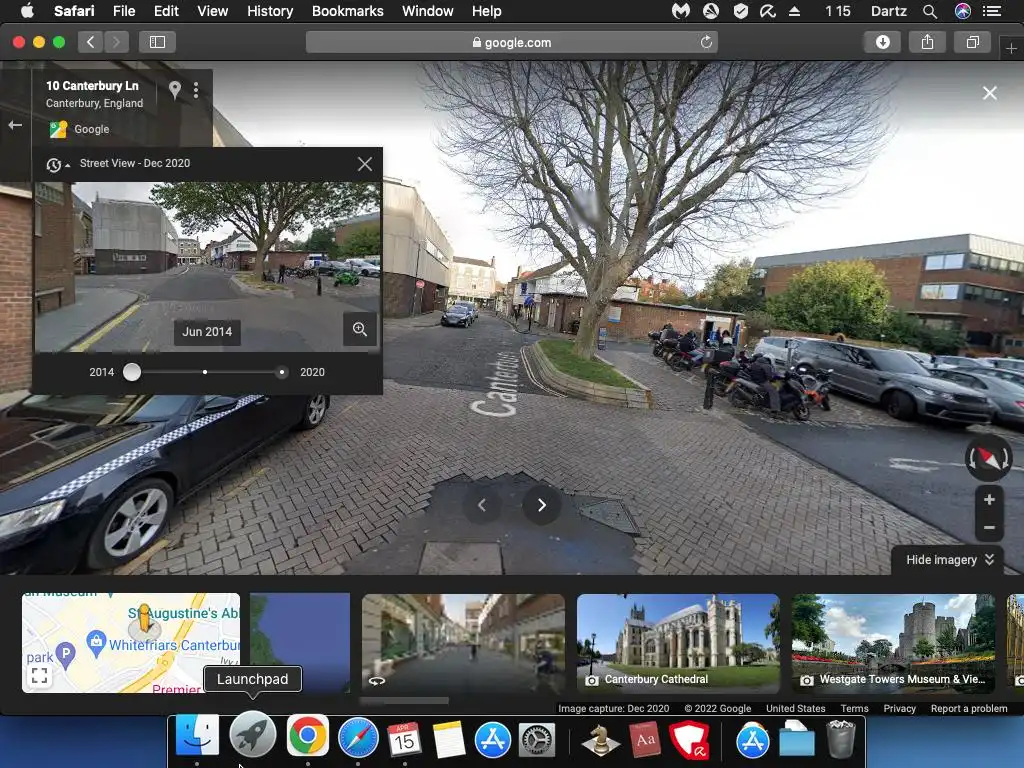This screenshot has height=768, width=1024.
Task: Open the Apple menu
Action: point(27,10)
